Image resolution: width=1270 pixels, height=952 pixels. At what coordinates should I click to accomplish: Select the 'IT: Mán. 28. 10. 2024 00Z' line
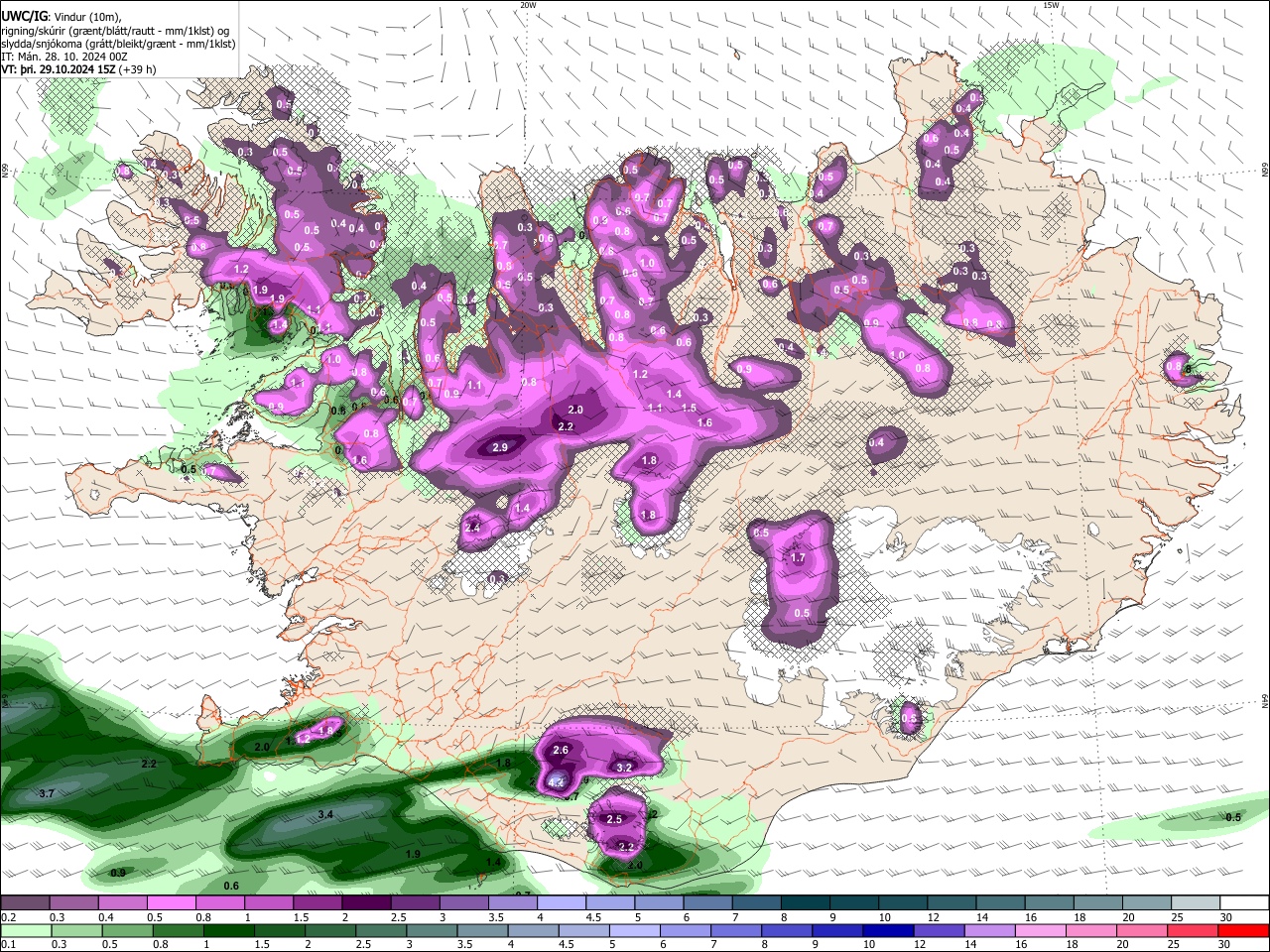click(x=64, y=57)
